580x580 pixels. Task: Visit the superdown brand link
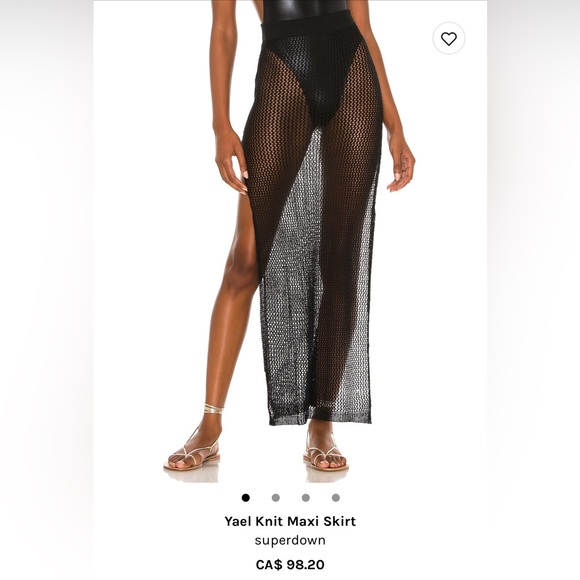point(290,540)
